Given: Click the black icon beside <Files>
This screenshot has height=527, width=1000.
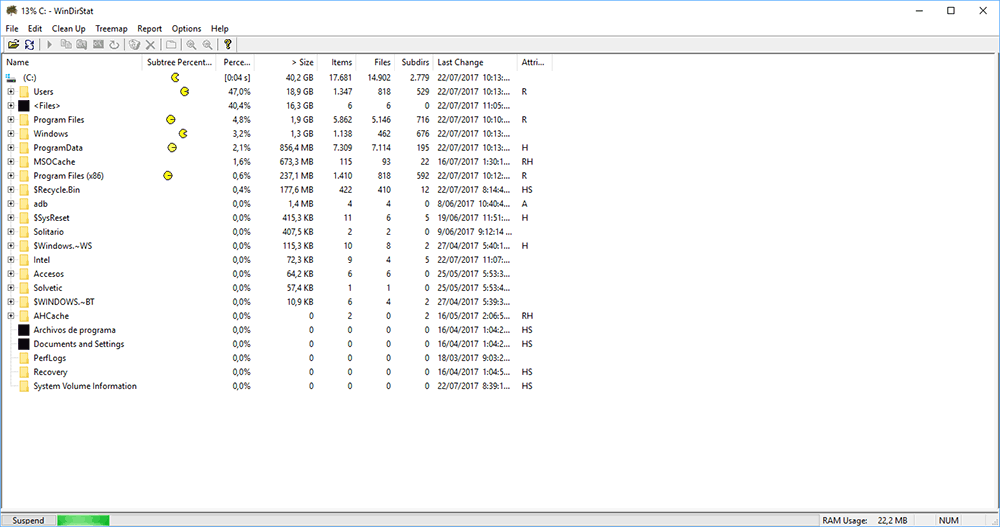Looking at the screenshot, I should [x=24, y=106].
